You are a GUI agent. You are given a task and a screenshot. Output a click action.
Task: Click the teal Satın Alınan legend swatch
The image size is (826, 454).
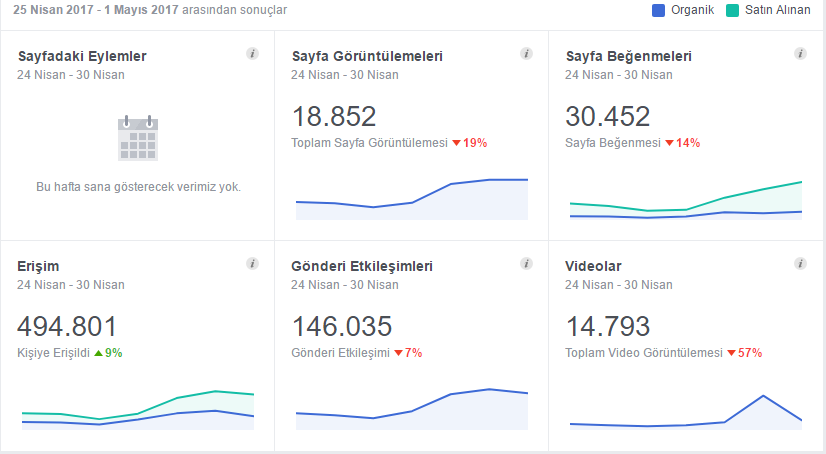coord(732,11)
